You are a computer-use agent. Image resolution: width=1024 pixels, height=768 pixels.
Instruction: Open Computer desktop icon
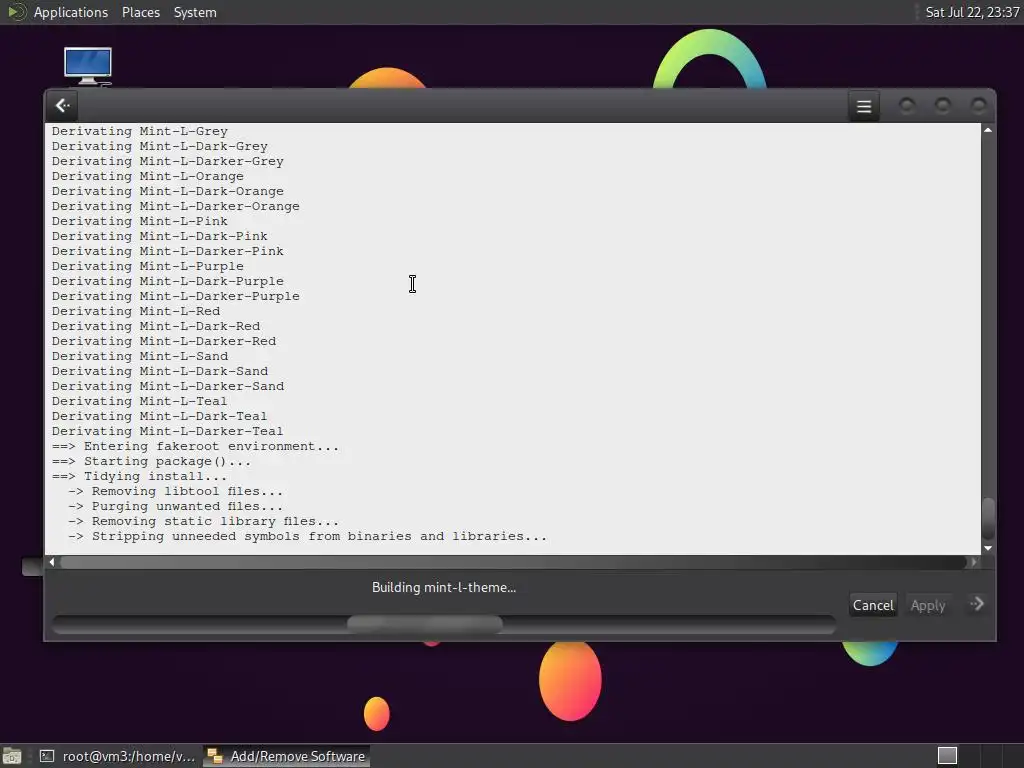tap(88, 66)
